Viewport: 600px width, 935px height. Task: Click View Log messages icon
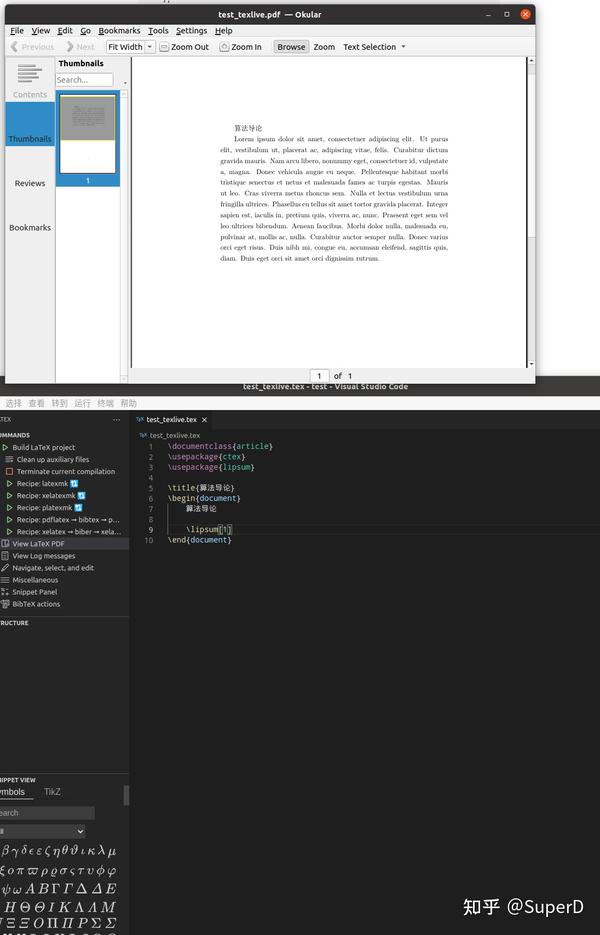(5, 555)
